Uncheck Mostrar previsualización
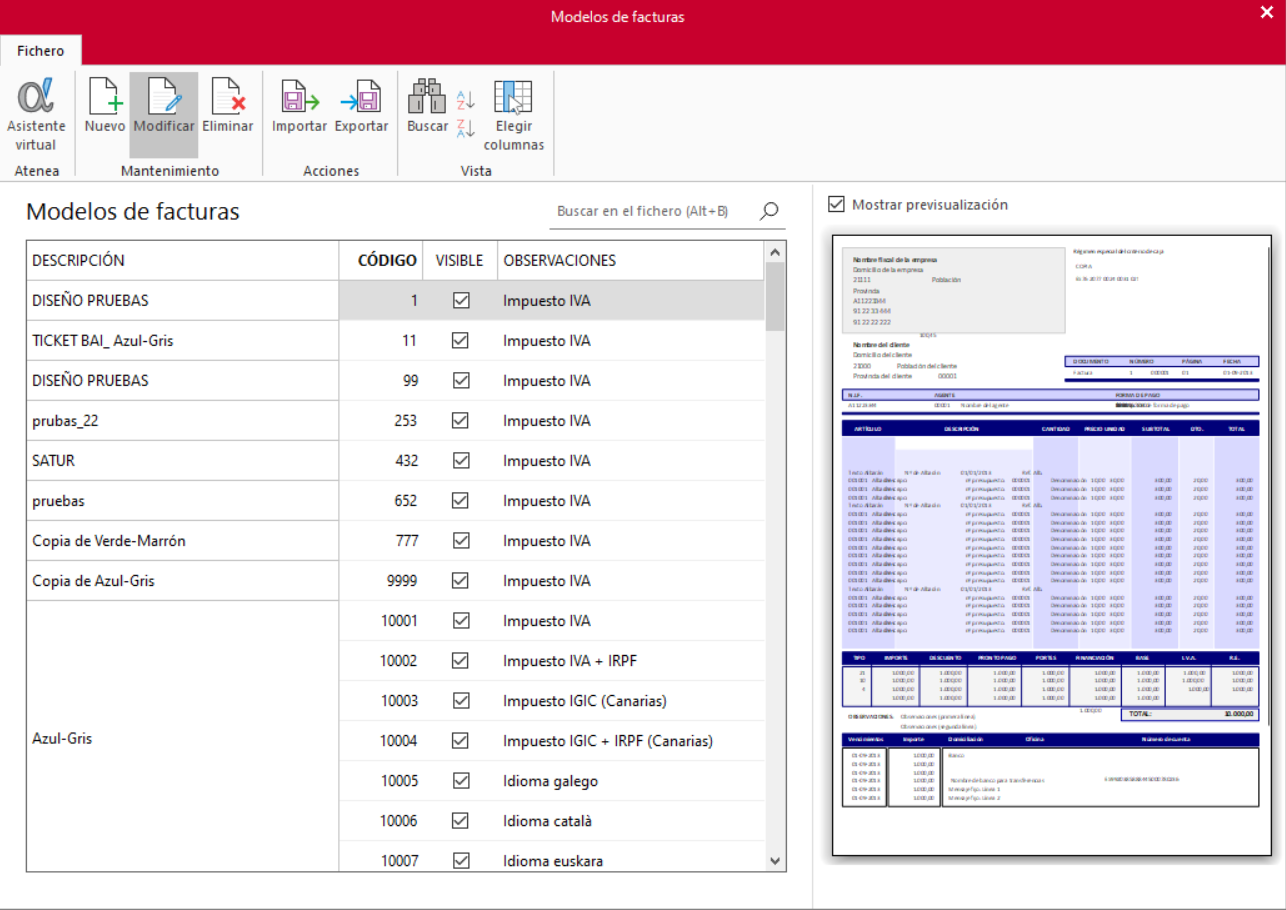 coord(837,205)
